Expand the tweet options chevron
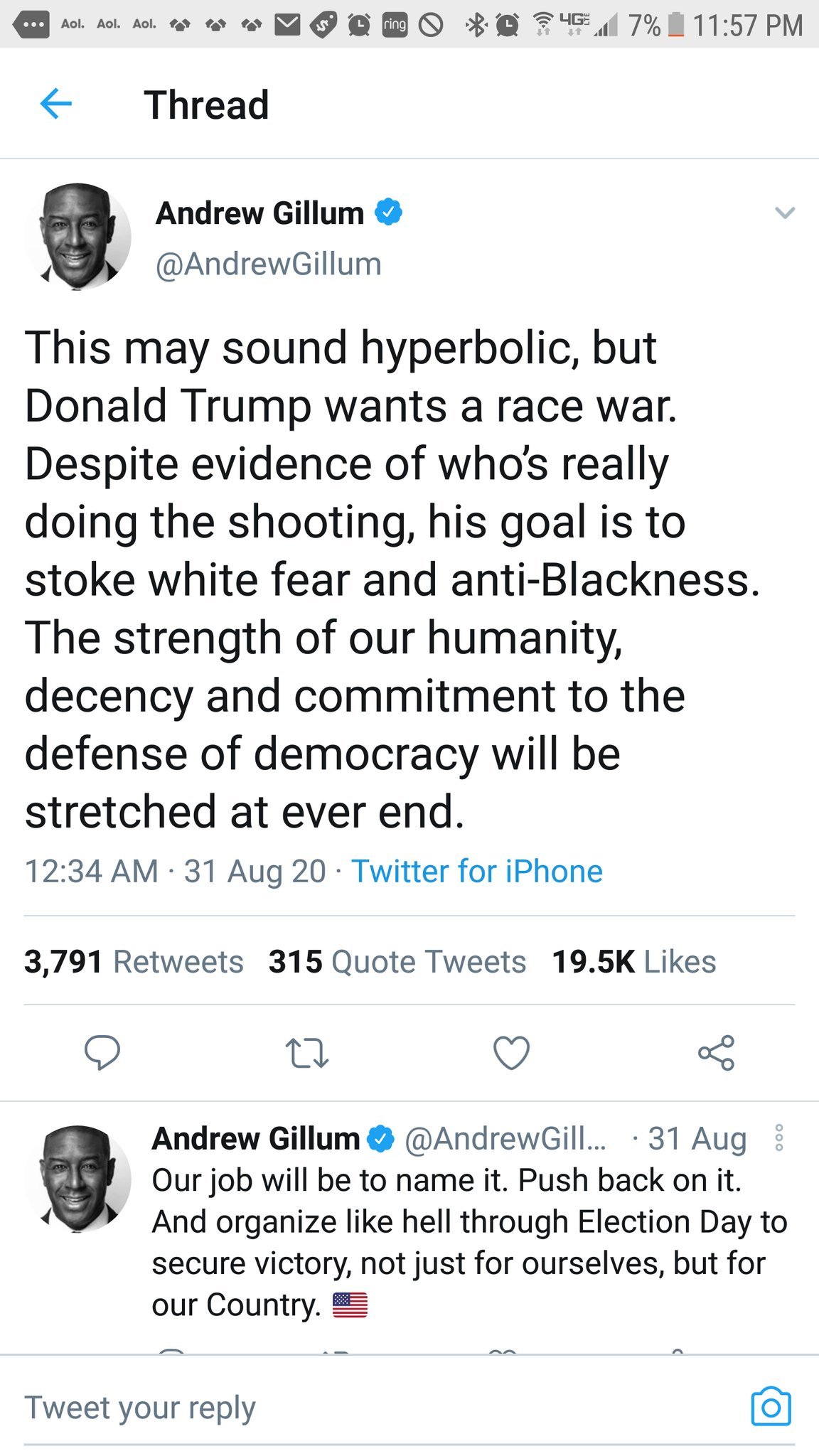 click(x=784, y=213)
